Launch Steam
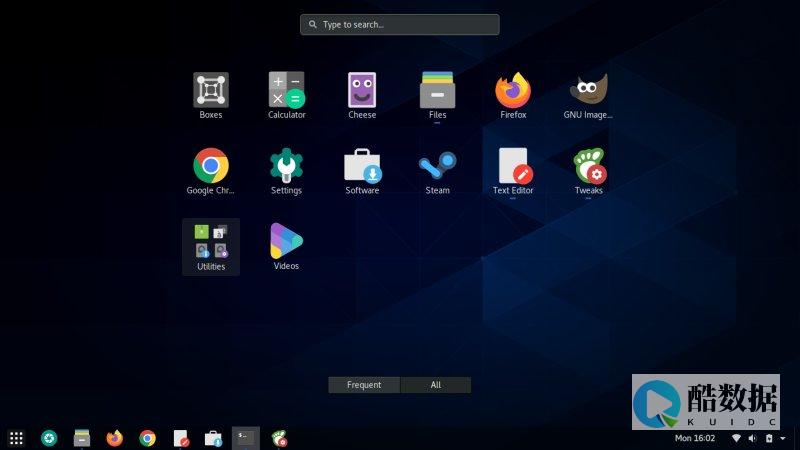 437,171
